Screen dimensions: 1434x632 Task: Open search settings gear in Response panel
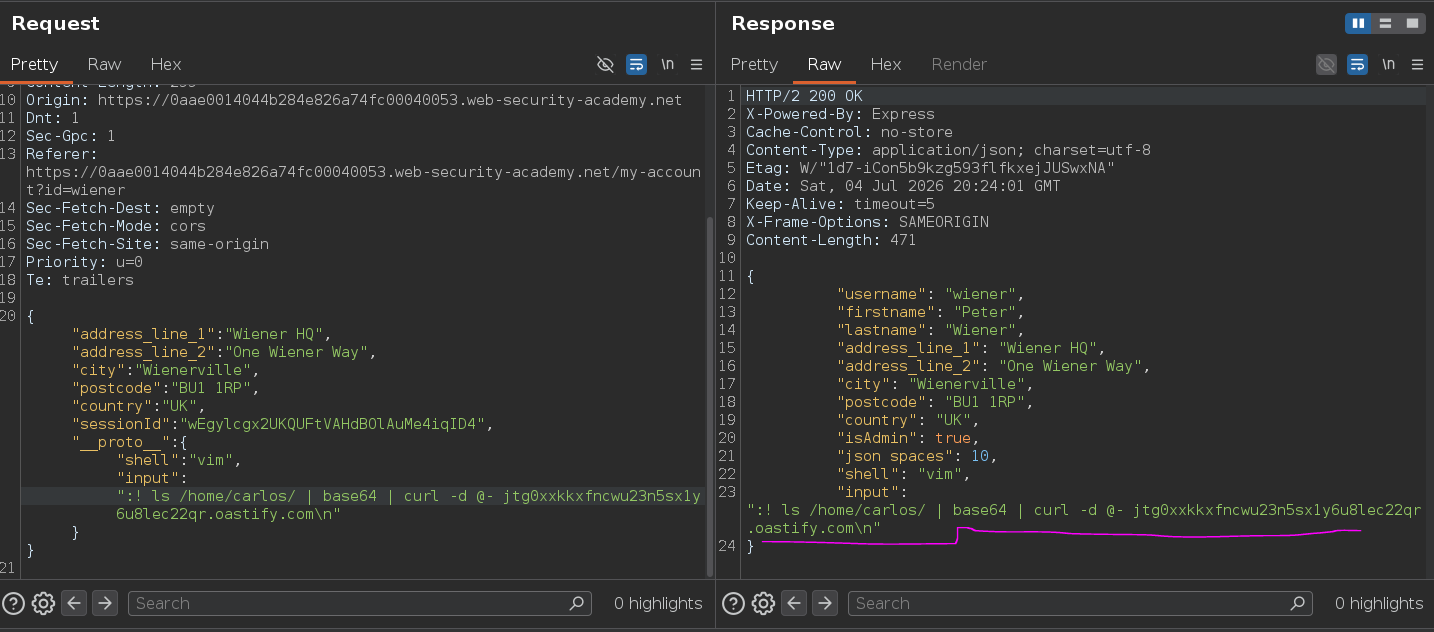click(763, 603)
